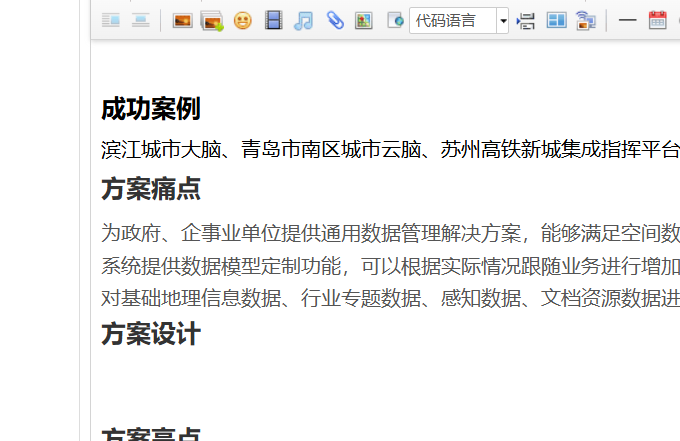
Task: Insert a page break
Action: tap(526, 20)
